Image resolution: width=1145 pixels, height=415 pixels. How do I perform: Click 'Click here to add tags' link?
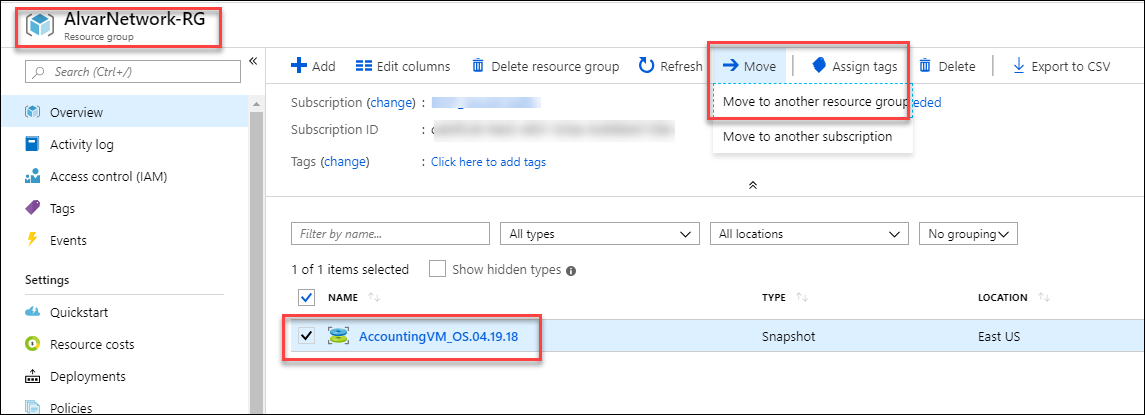coord(489,161)
